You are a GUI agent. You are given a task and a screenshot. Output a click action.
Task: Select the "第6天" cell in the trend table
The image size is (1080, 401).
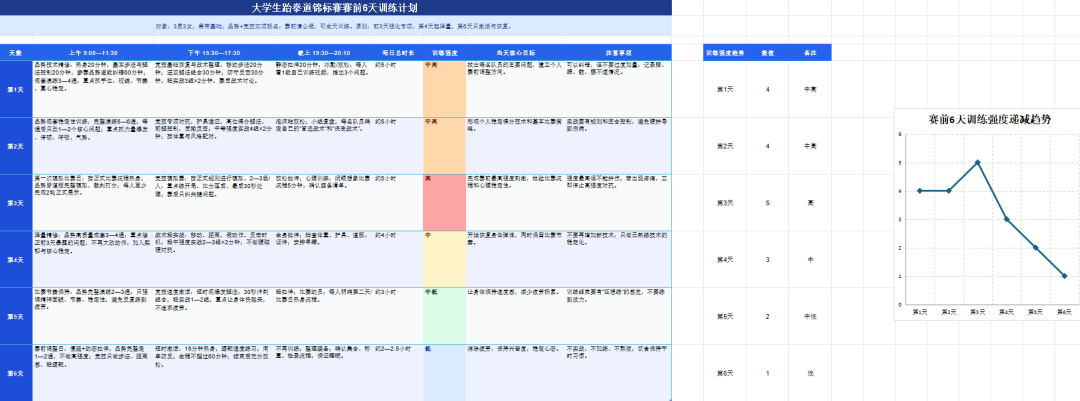pos(725,373)
